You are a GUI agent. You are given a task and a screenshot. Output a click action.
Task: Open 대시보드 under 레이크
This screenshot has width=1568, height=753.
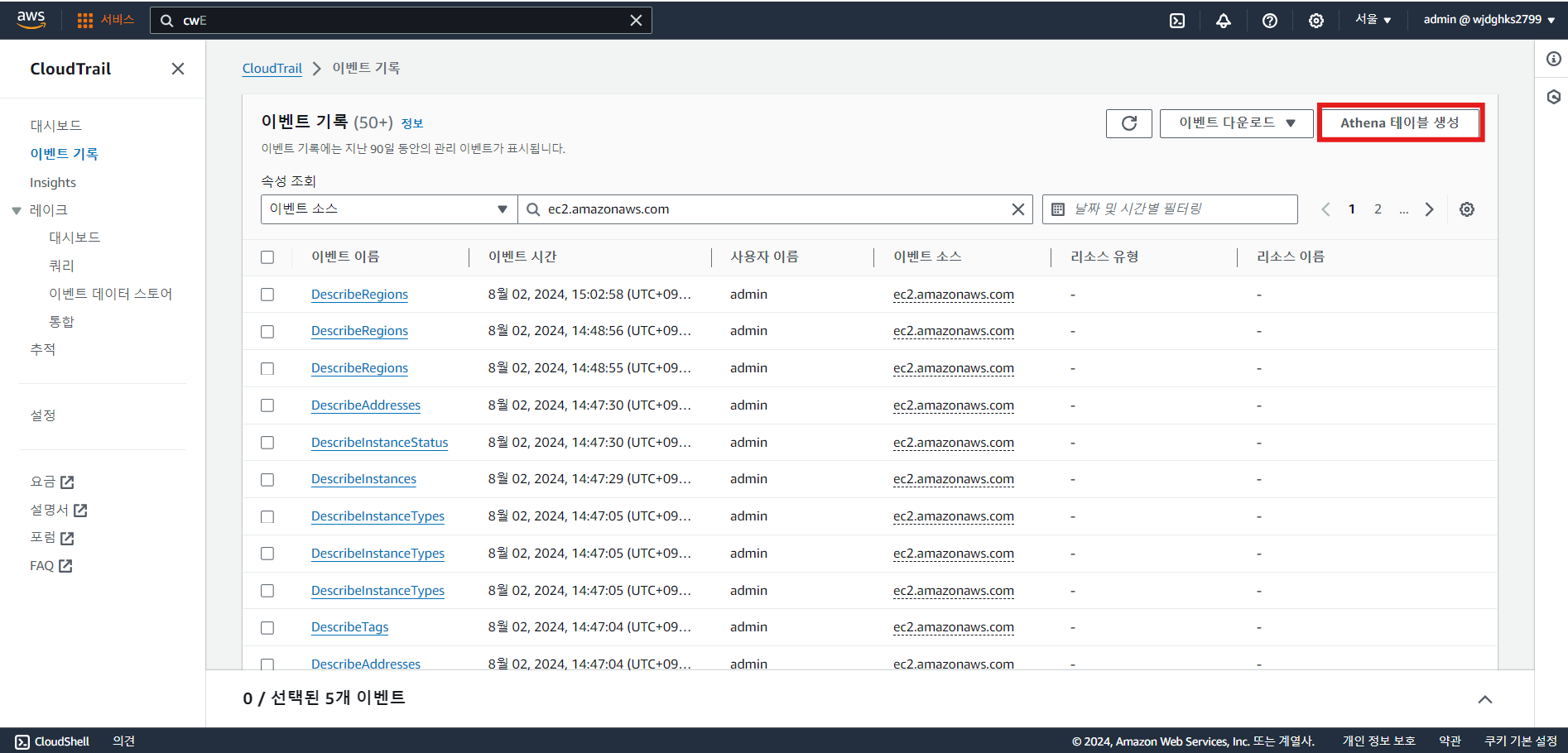pos(75,237)
